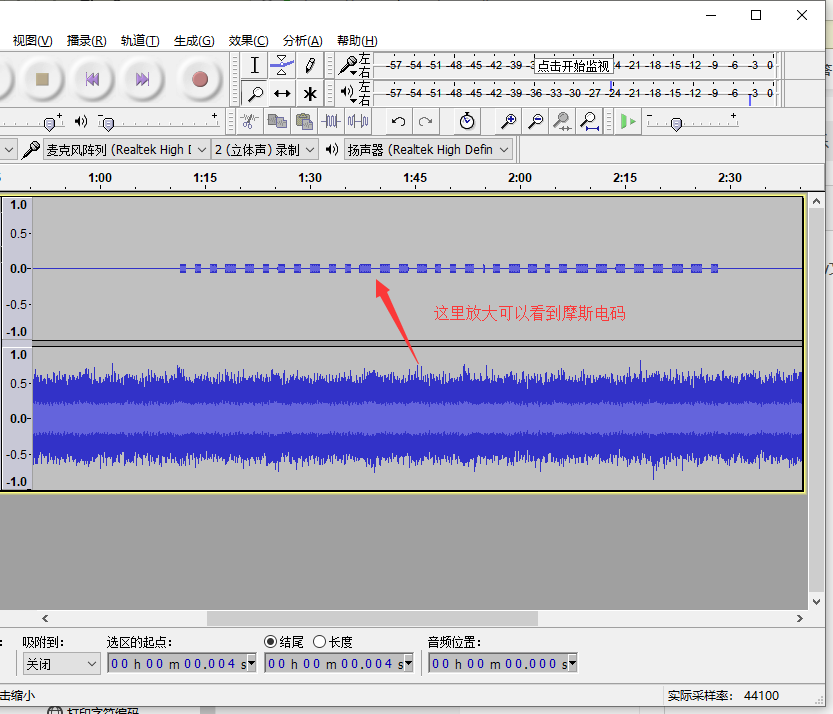Select the Draw pencil tool

[310, 65]
